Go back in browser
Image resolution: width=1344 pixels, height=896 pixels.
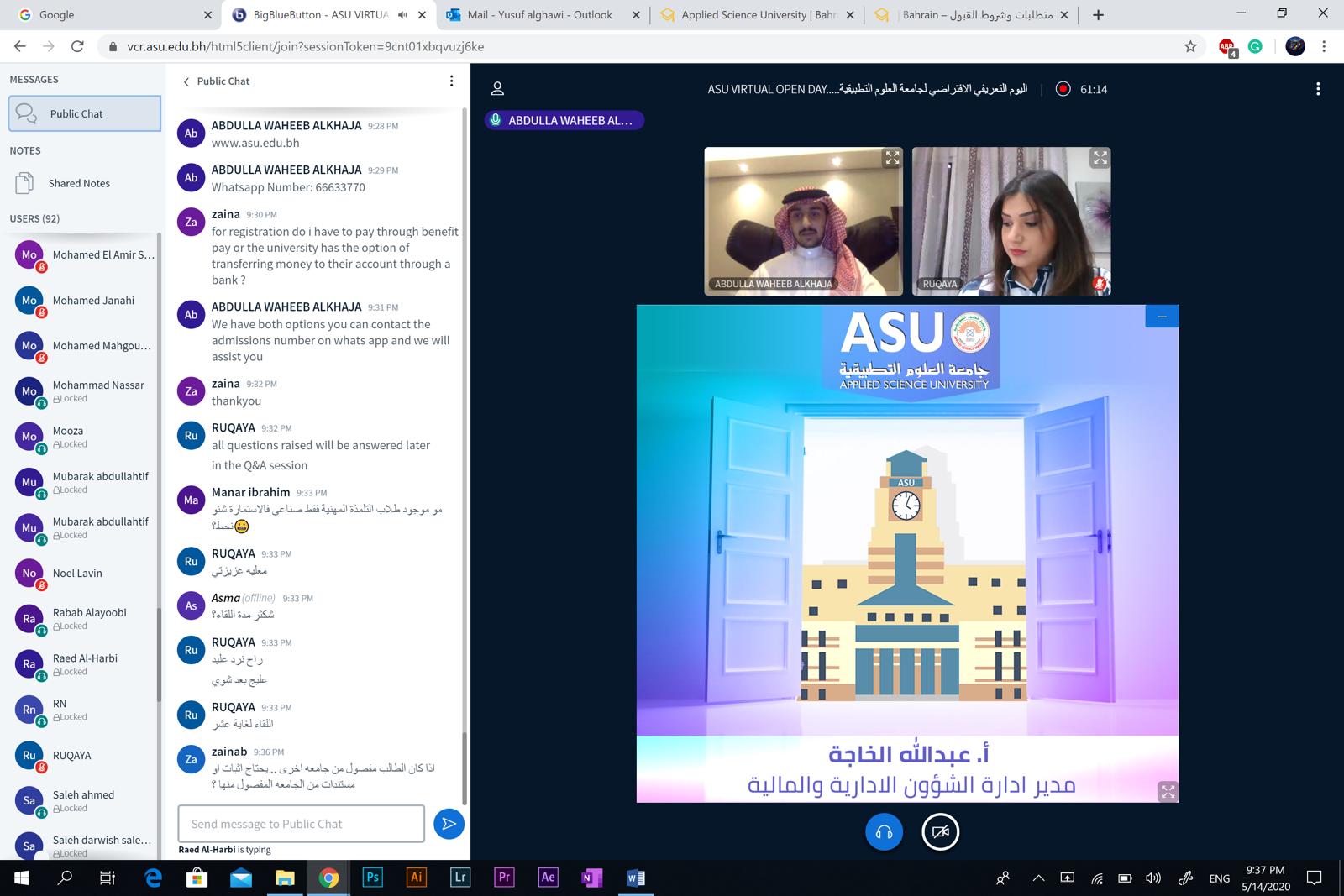click(20, 47)
